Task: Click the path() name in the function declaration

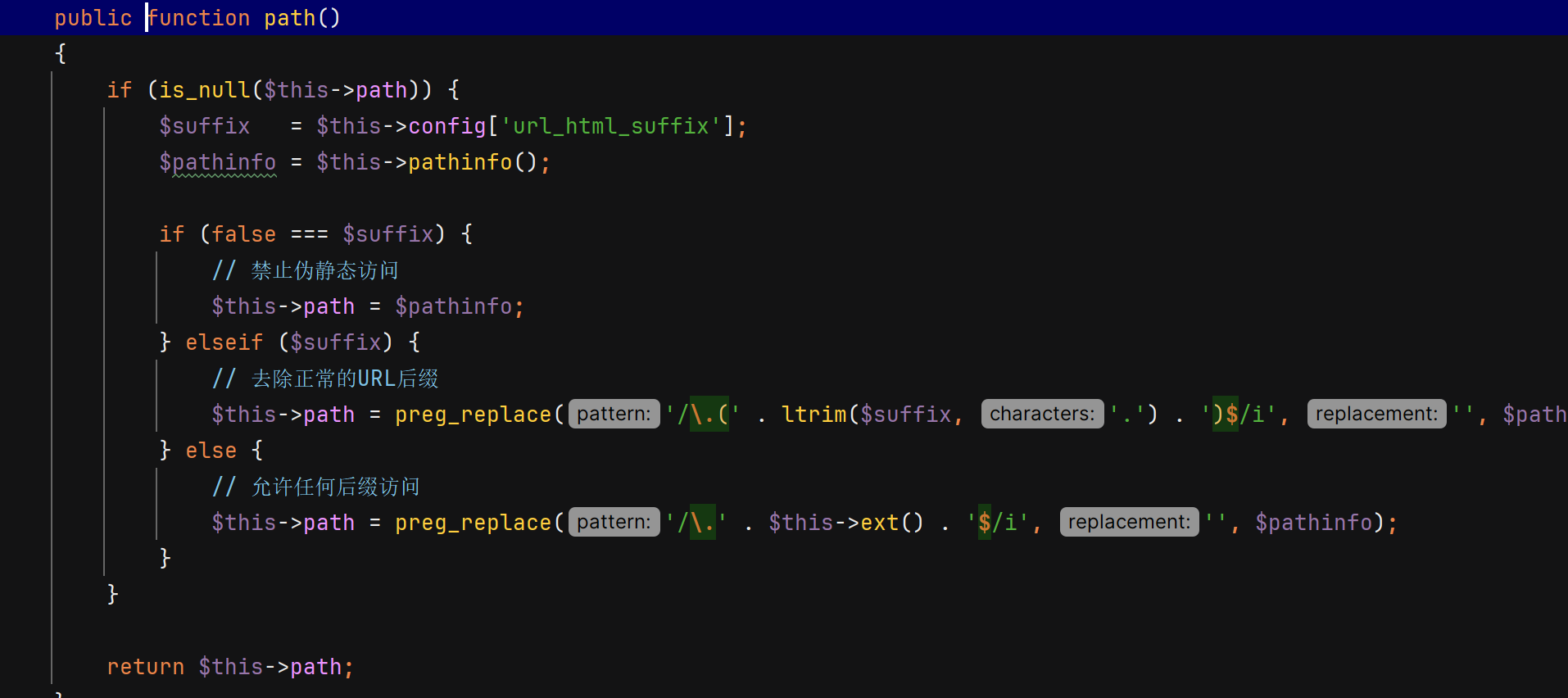Action: pyautogui.click(x=289, y=18)
